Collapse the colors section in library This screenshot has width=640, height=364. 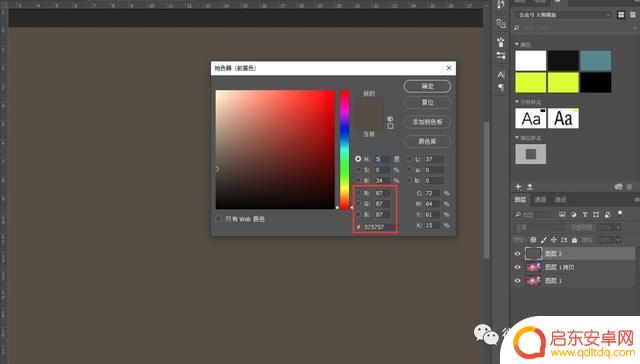517,44
